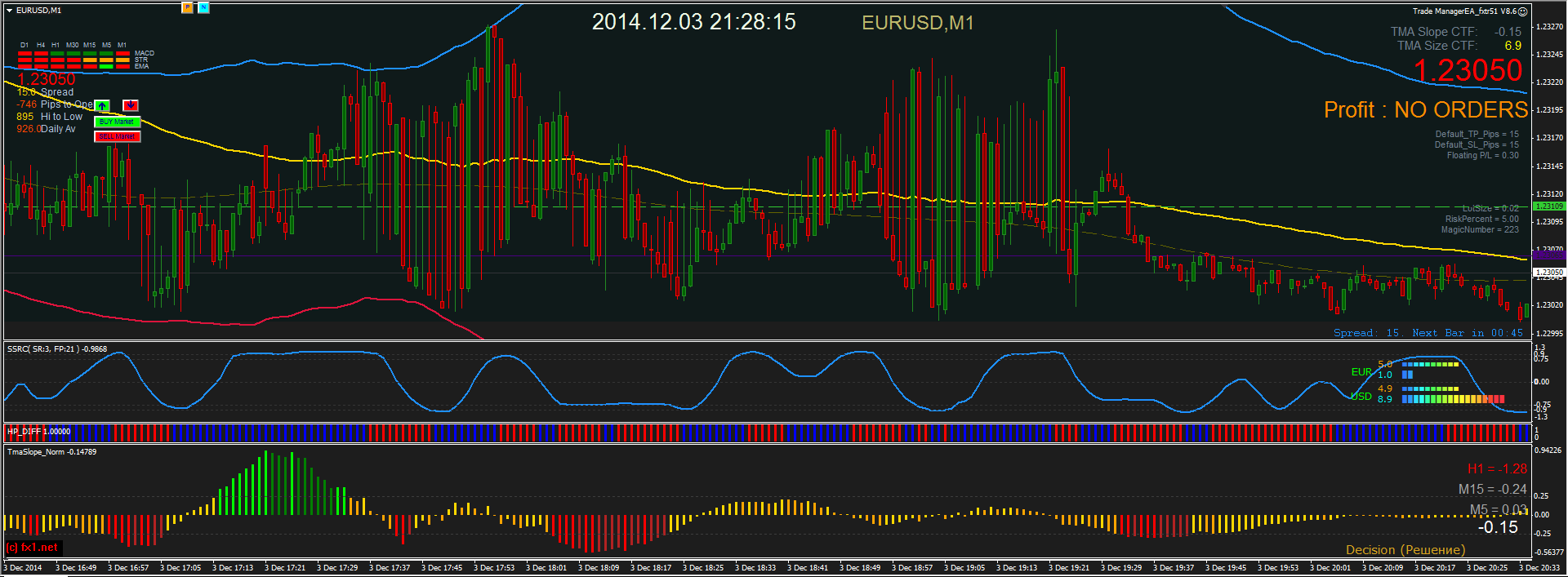Click the red down-arrow button
1568x577 pixels.
pos(131,105)
